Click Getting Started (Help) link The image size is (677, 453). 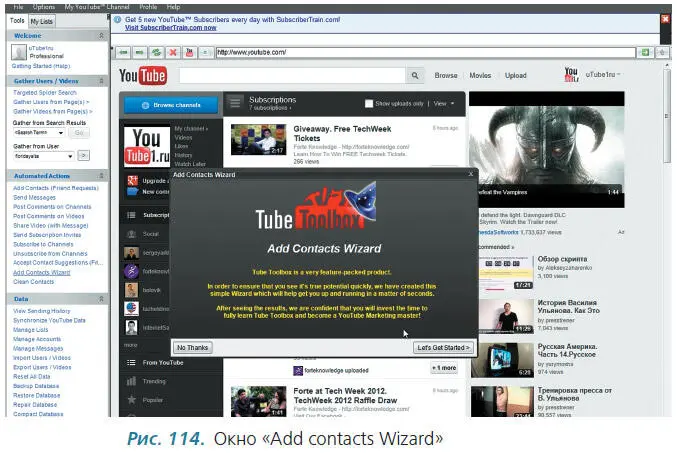[x=41, y=66]
